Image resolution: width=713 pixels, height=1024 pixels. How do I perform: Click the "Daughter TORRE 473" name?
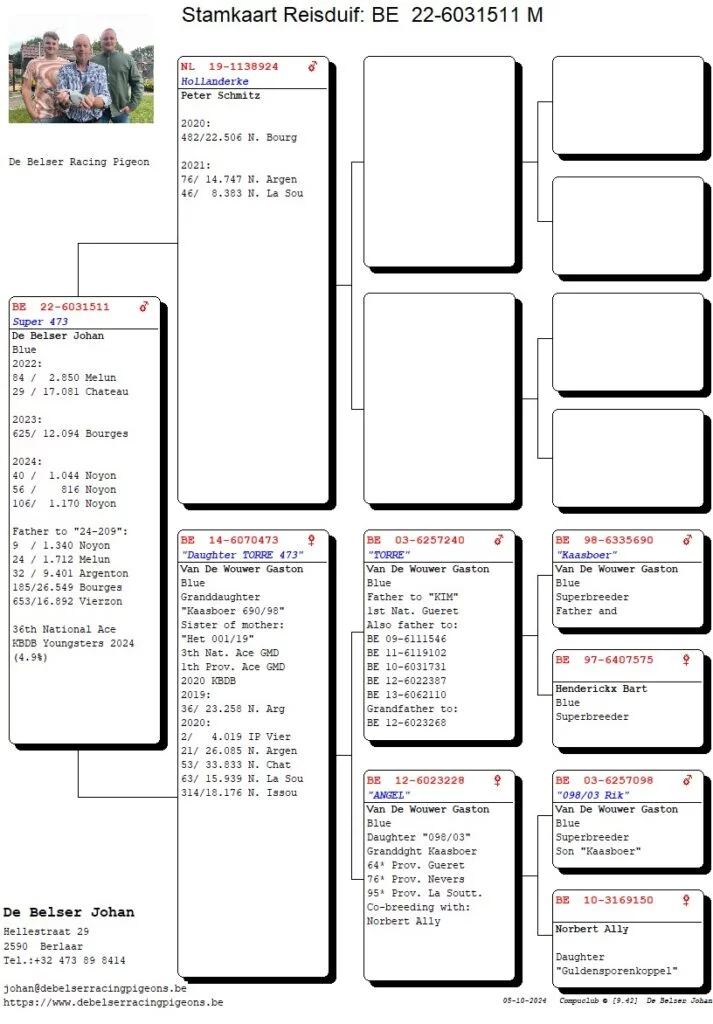click(x=242, y=555)
